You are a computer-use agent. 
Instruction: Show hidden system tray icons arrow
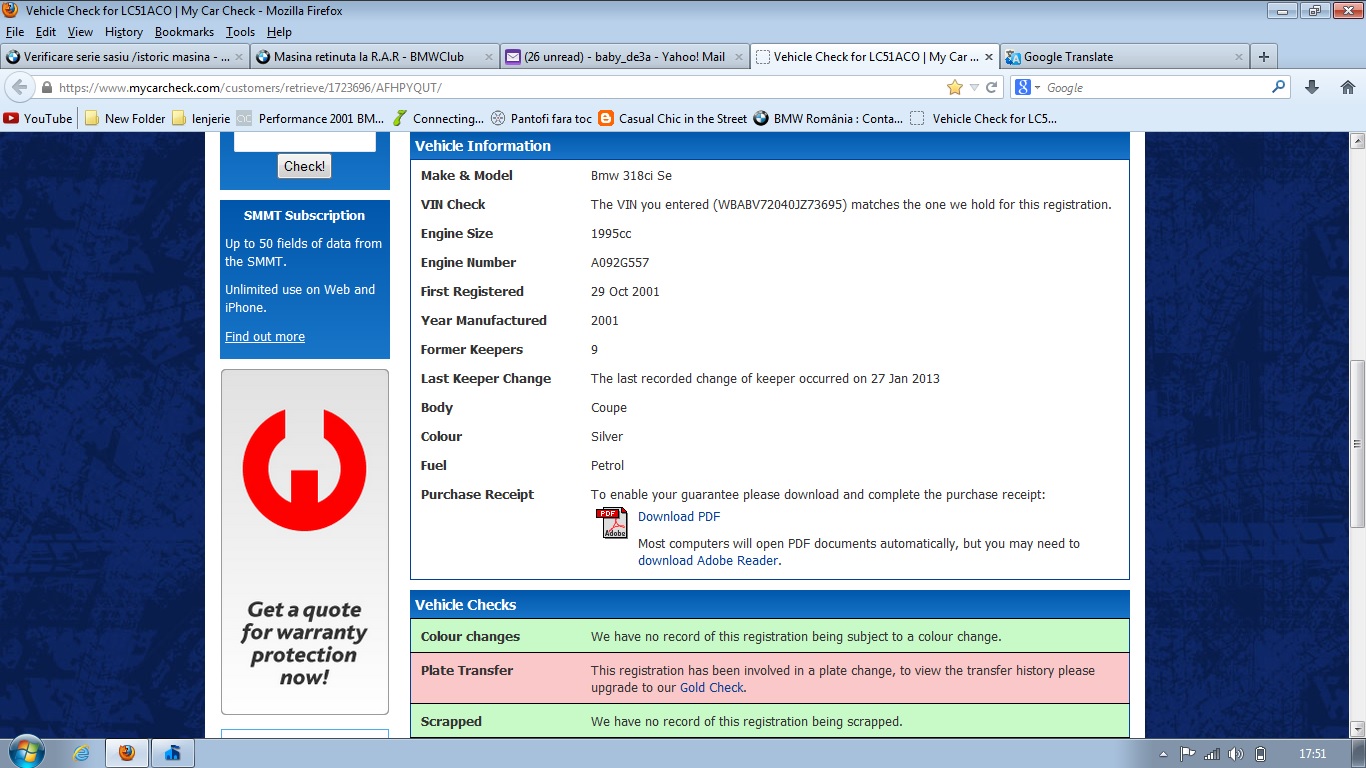1163,754
